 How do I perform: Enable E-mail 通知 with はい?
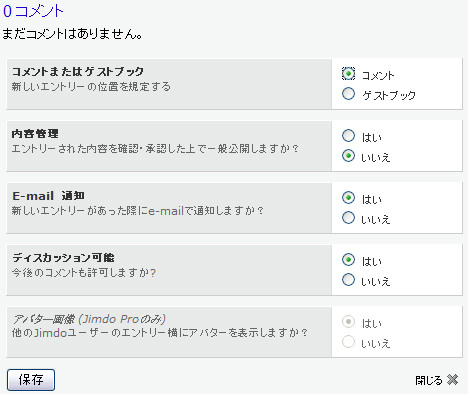[x=348, y=198]
